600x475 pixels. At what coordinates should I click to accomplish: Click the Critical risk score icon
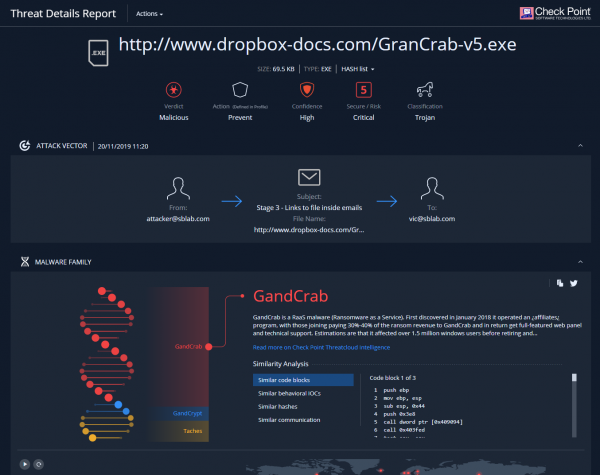click(364, 91)
